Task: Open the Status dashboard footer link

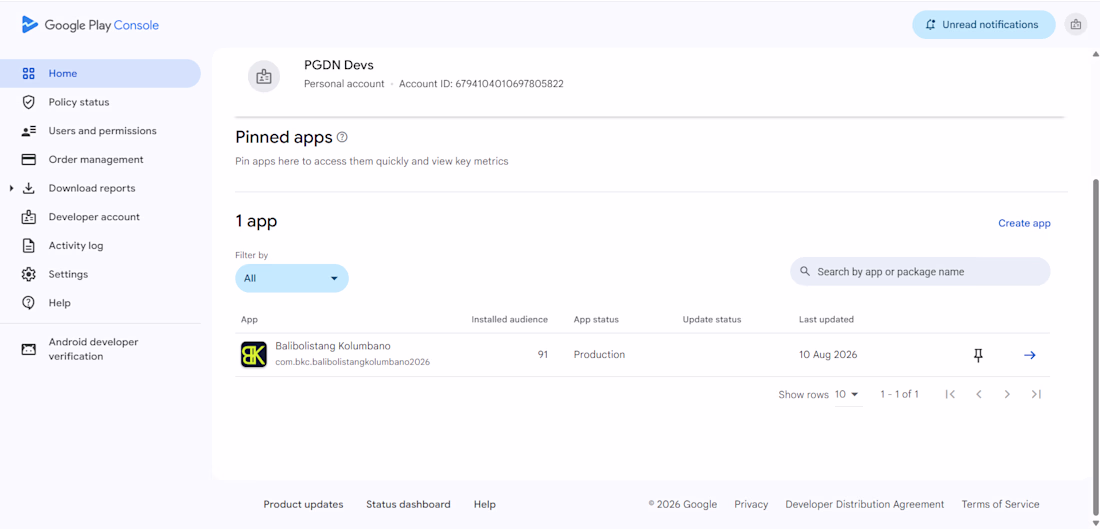Action: (408, 504)
